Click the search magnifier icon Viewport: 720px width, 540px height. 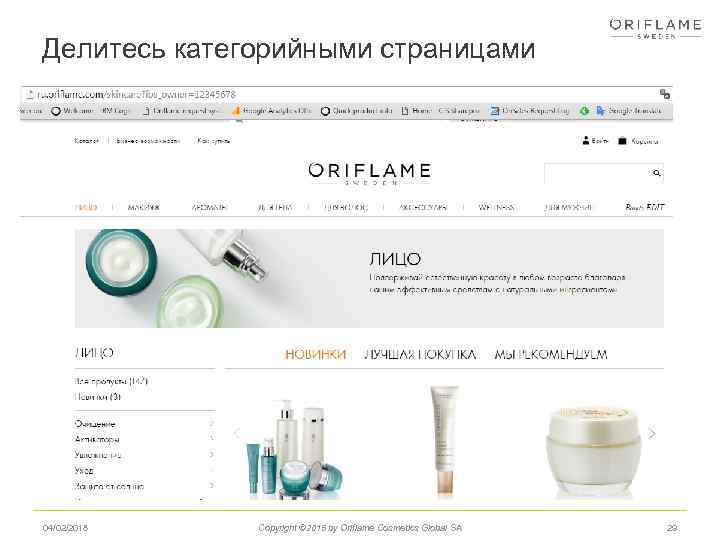pos(657,173)
